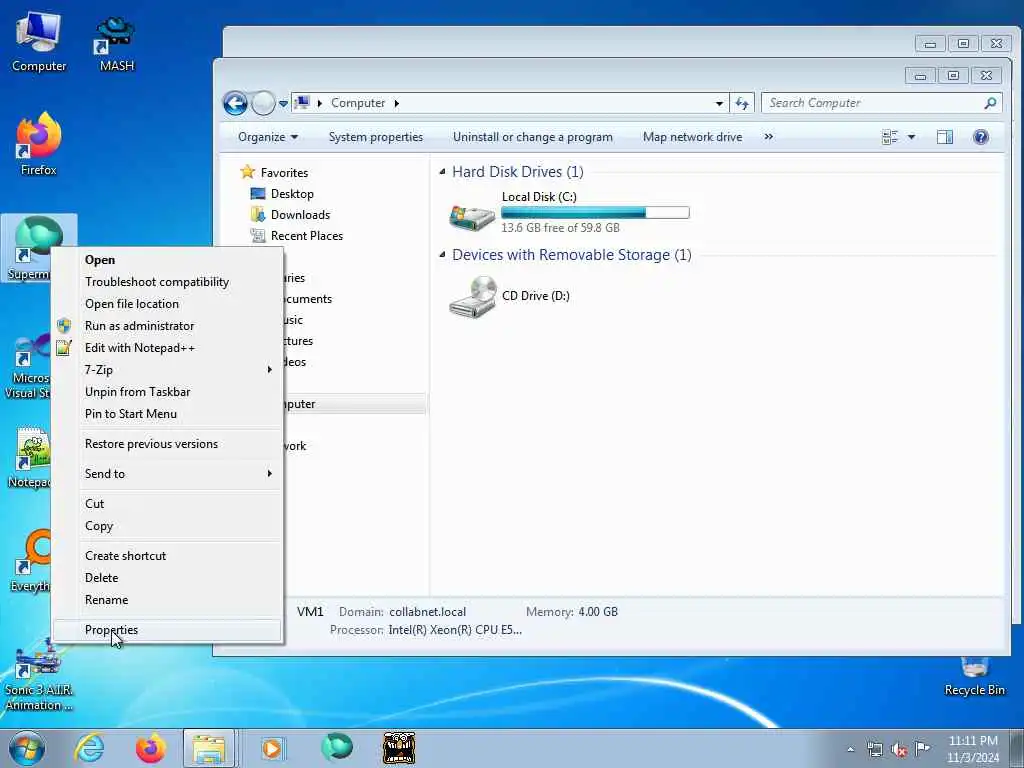
Task: Open address bar history dropdown
Action: coord(719,103)
